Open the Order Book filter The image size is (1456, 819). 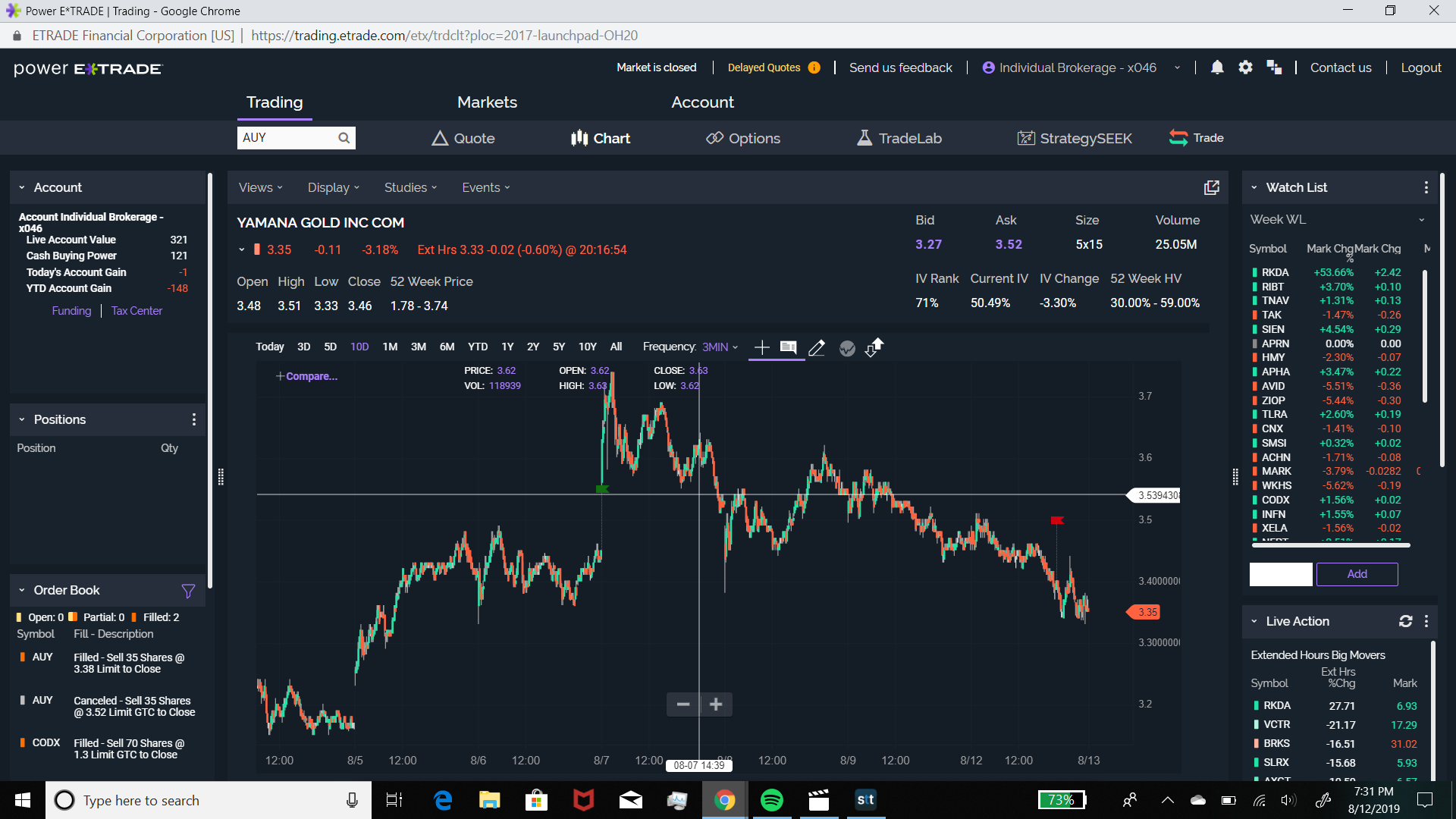[x=188, y=591]
